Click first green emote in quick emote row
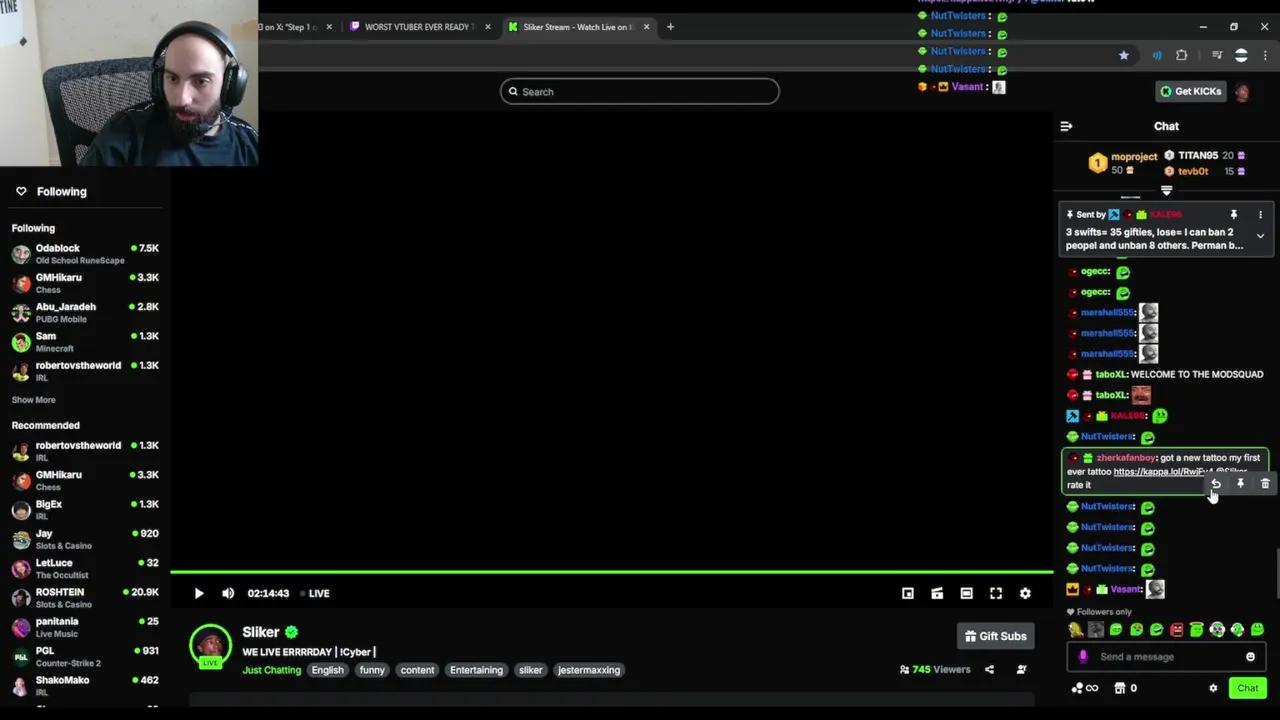 1116,630
